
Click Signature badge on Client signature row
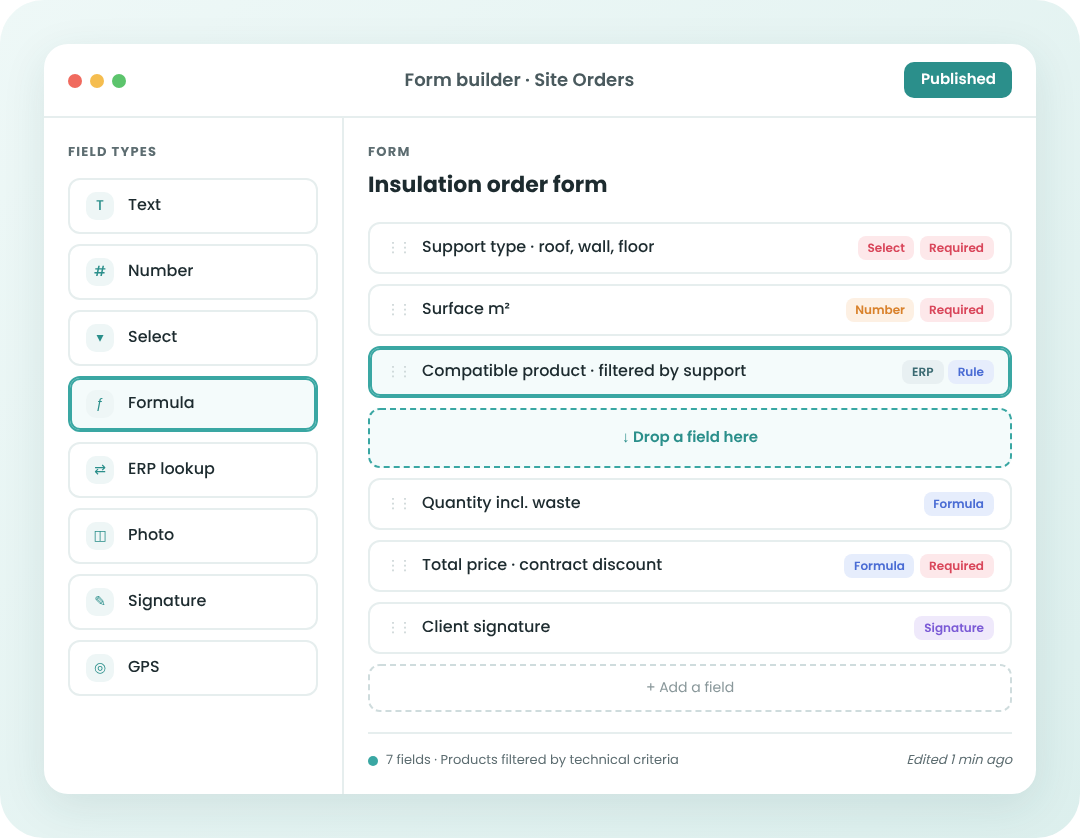[x=953, y=628]
